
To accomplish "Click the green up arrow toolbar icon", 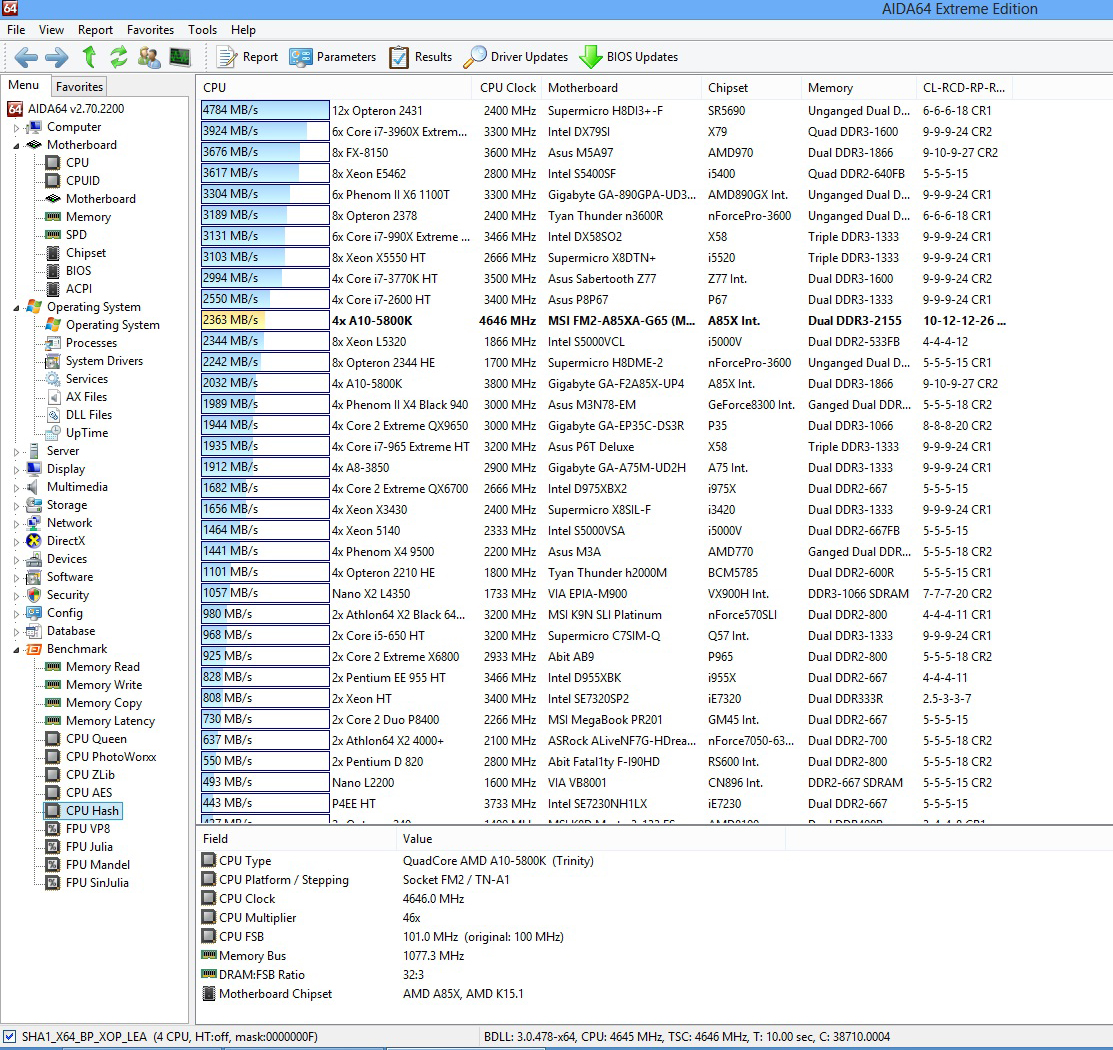I will pos(89,57).
